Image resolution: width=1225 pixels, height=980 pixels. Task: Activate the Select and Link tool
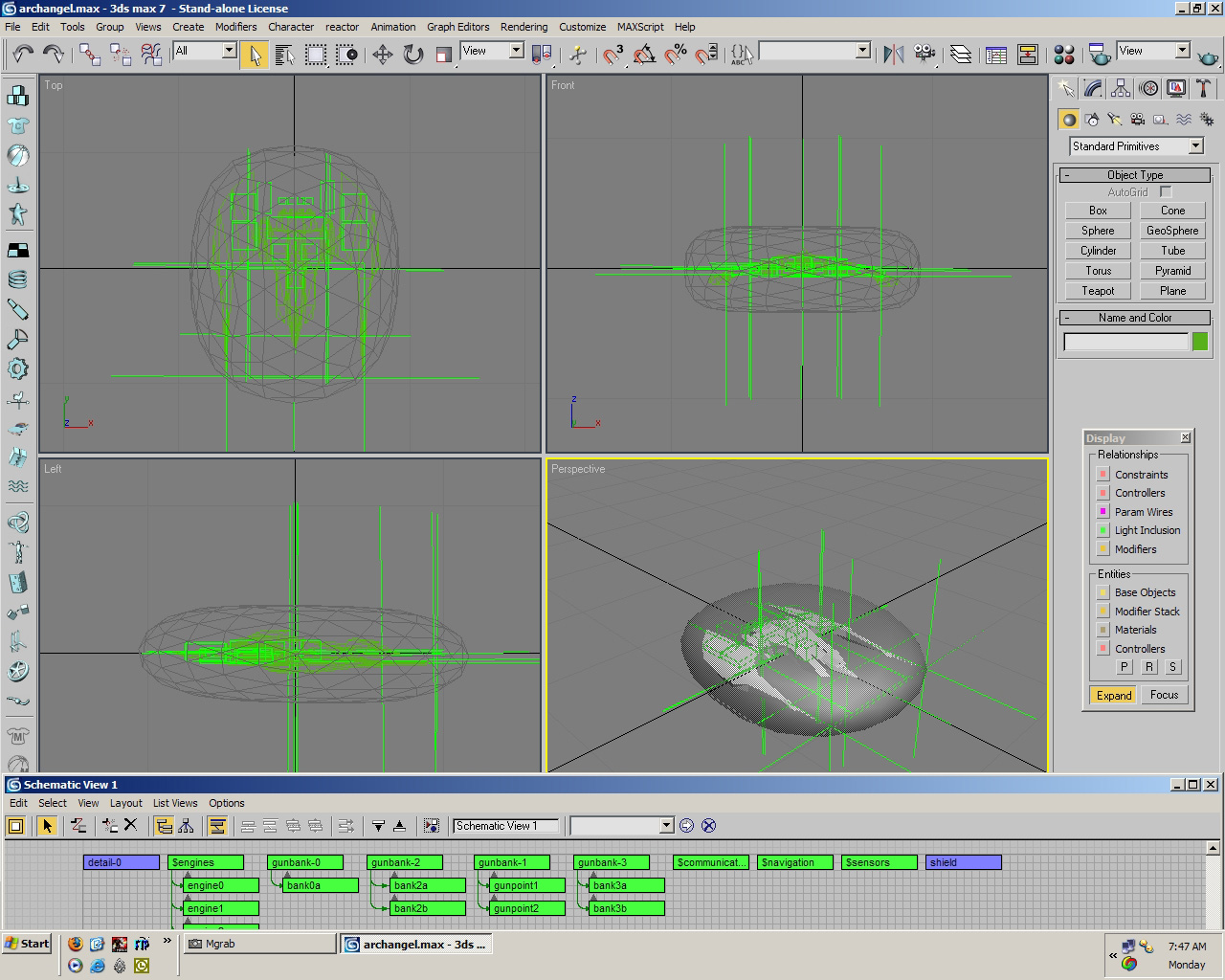90,55
